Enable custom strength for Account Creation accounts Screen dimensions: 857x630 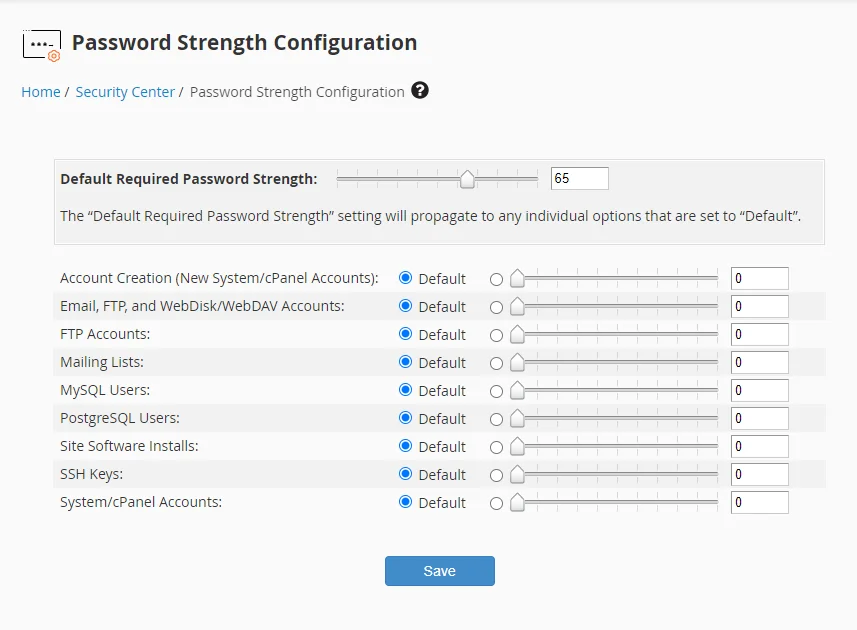(x=496, y=278)
